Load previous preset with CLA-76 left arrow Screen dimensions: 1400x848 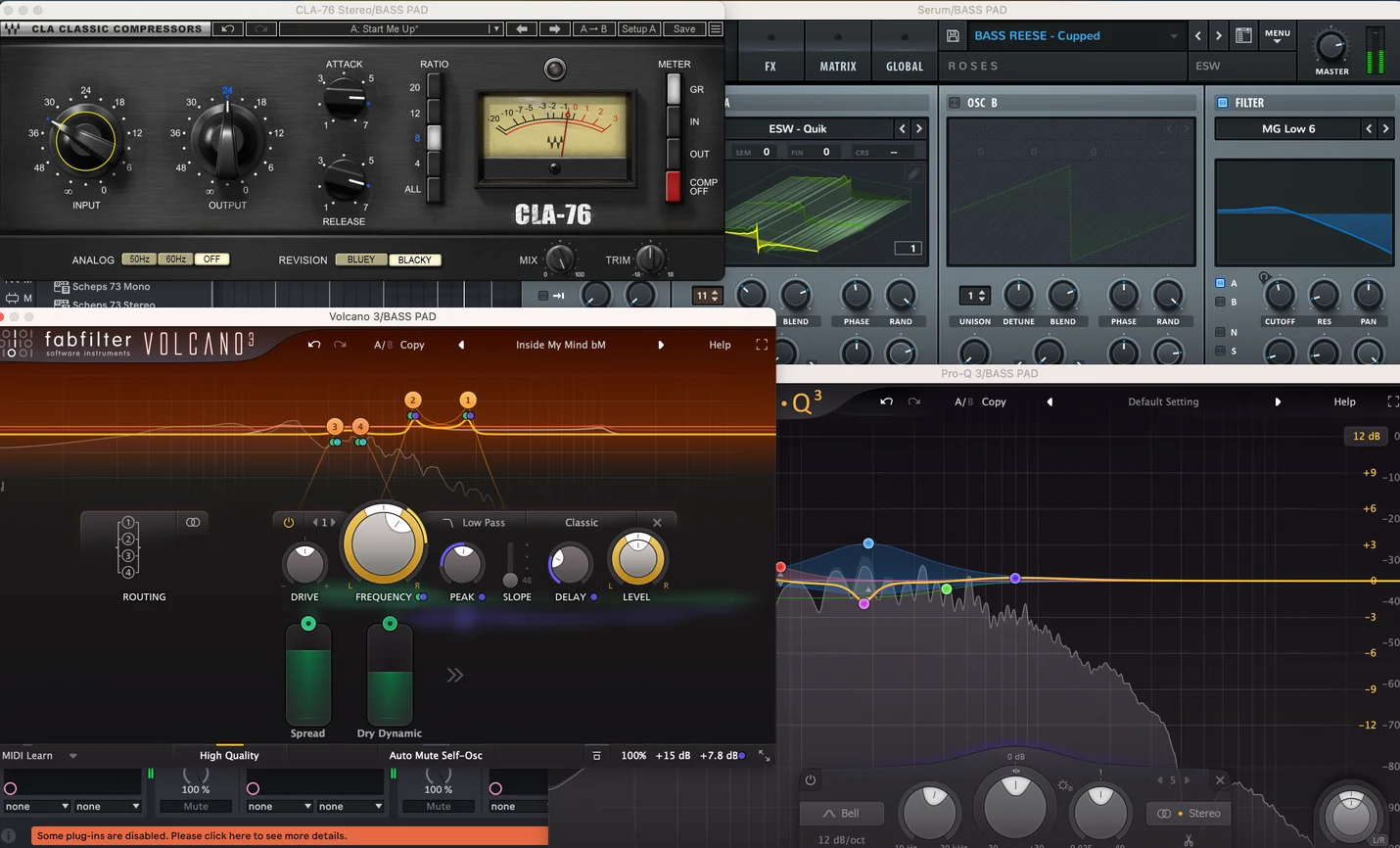click(522, 29)
